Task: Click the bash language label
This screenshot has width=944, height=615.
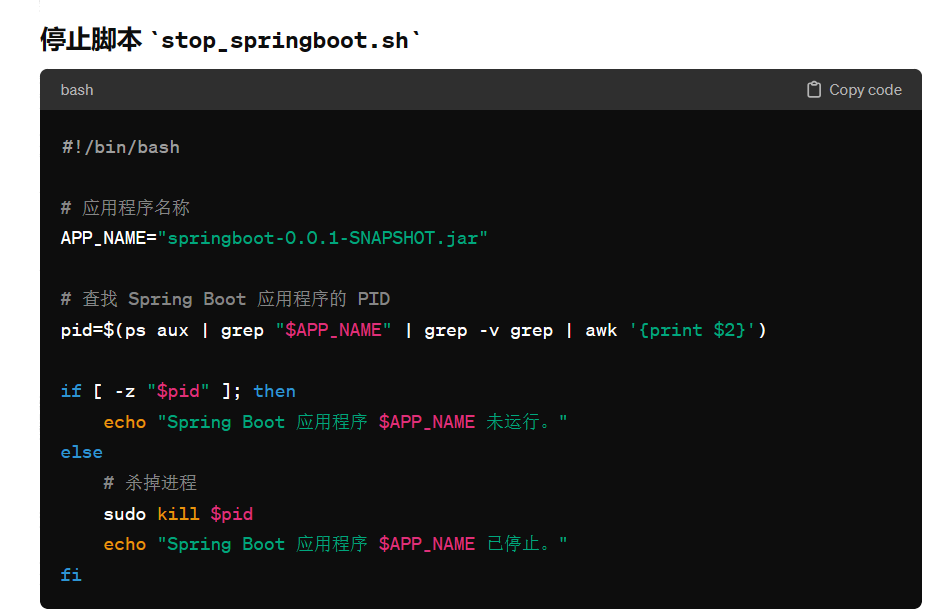Action: (x=77, y=90)
